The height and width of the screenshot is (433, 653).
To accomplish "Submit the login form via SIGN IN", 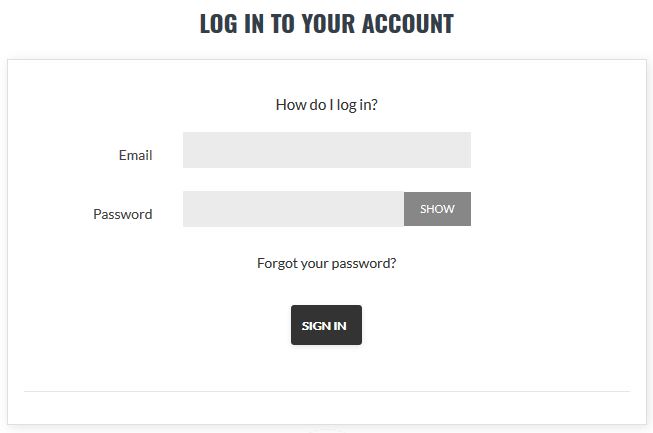I will (x=326, y=325).
